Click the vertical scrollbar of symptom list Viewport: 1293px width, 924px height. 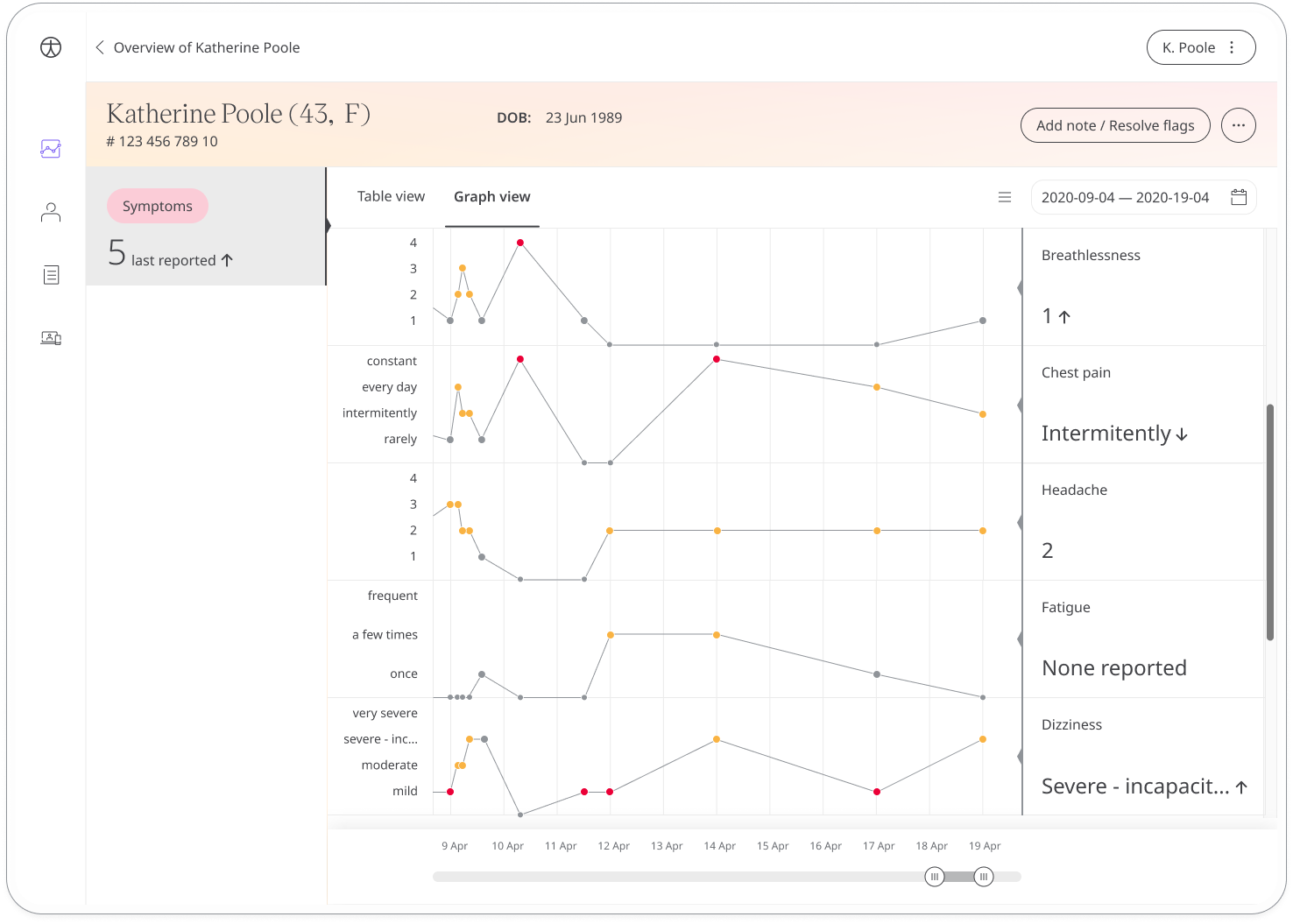coord(1270,522)
